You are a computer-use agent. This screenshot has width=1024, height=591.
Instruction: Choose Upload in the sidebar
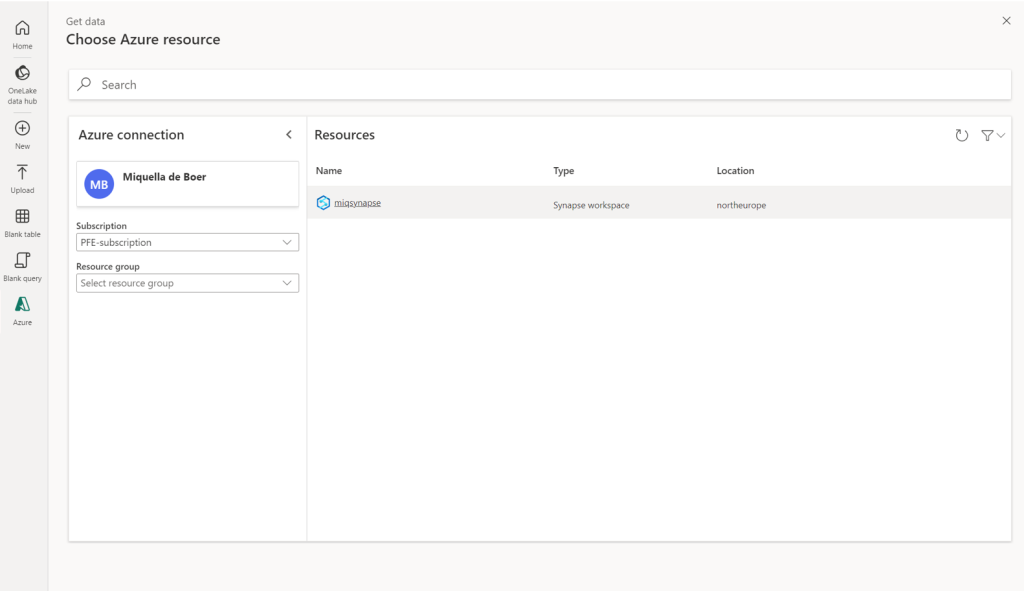[22, 179]
